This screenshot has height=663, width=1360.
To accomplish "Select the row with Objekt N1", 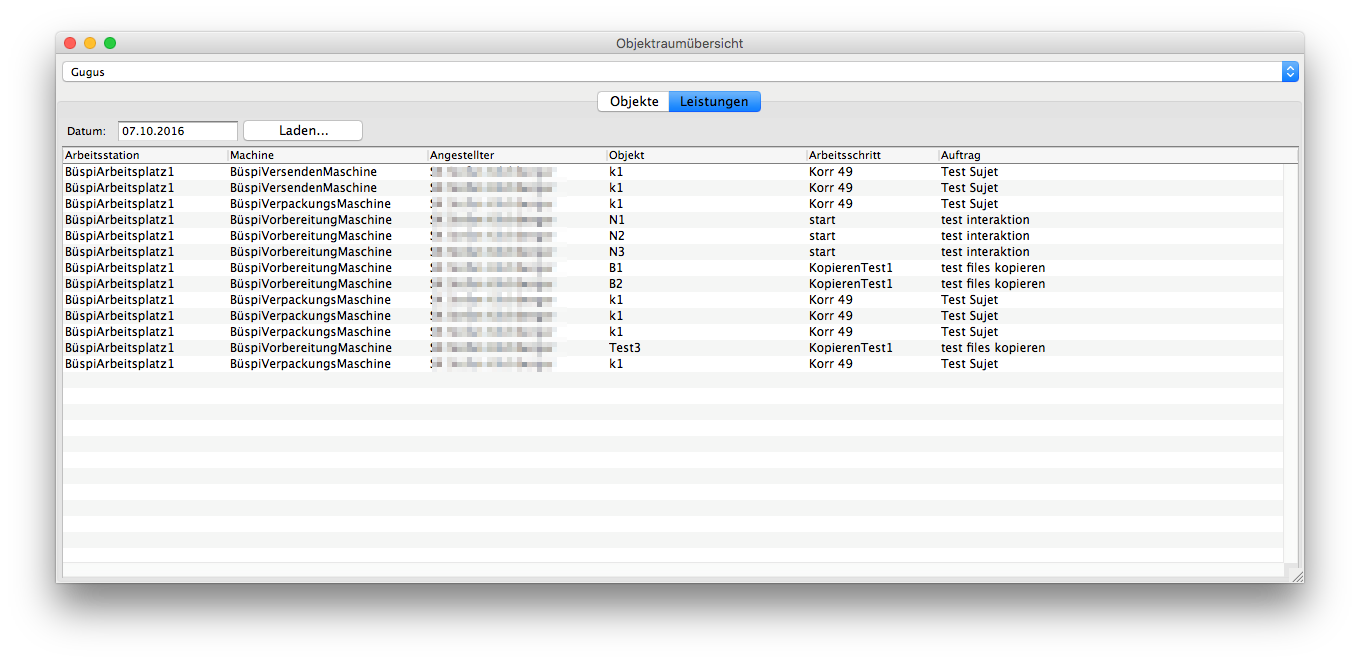I will (x=617, y=220).
